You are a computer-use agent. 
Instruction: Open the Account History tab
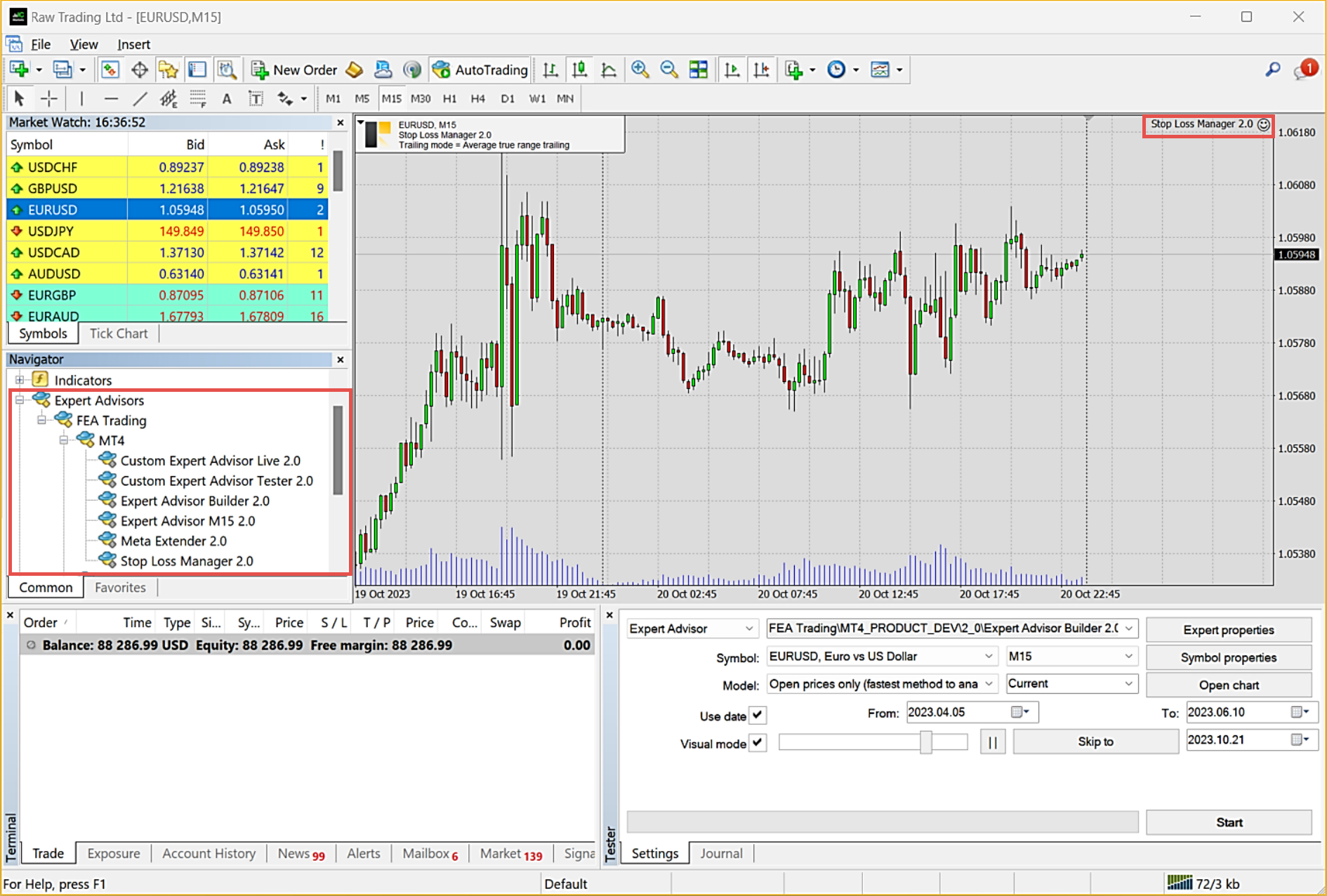(x=209, y=853)
